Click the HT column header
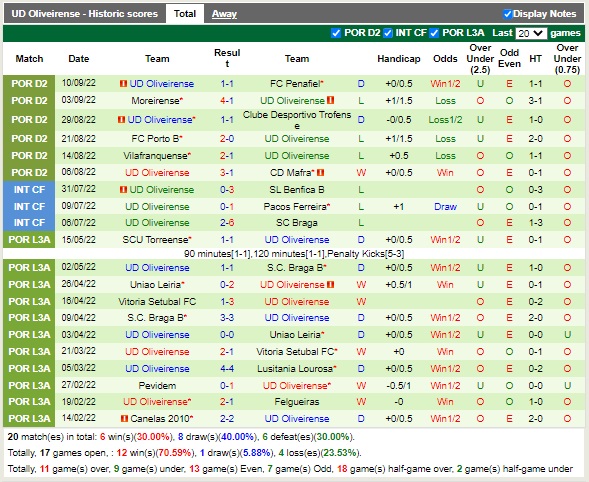 click(535, 59)
